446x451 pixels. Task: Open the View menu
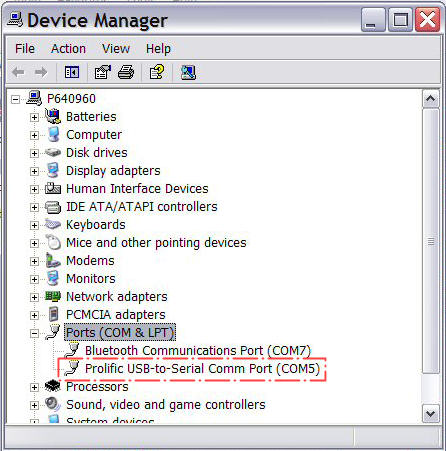click(116, 49)
